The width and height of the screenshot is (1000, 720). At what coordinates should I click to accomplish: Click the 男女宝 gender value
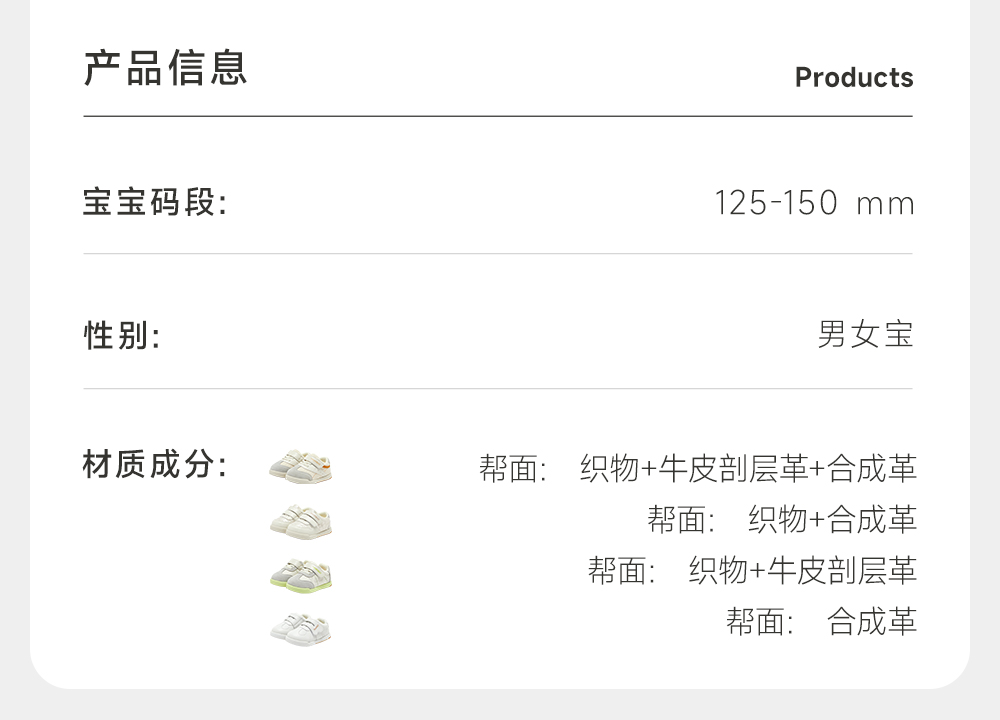point(865,335)
